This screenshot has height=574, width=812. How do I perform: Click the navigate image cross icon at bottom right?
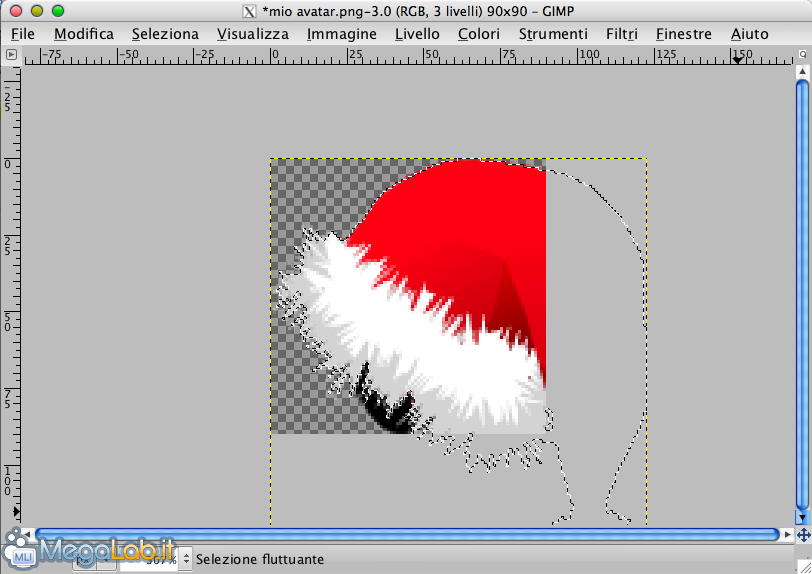click(x=803, y=535)
